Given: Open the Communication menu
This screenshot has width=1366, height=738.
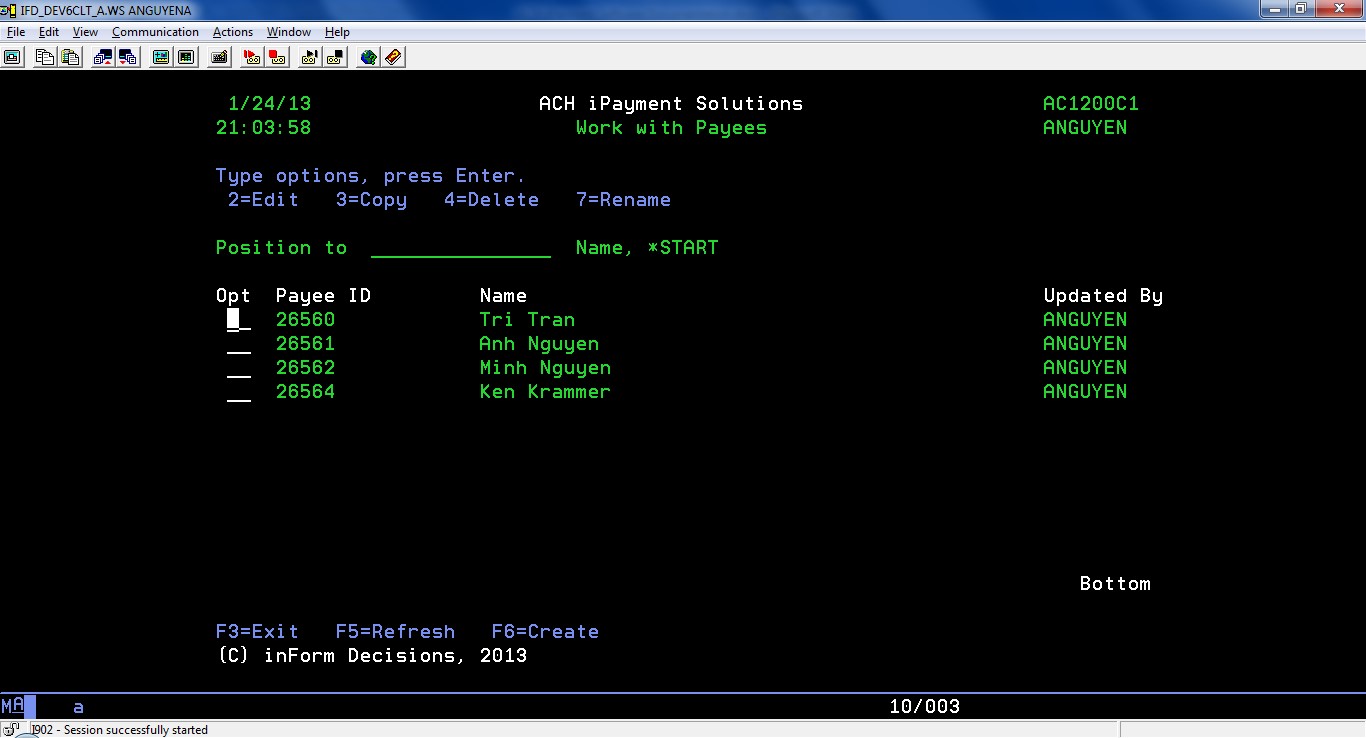Looking at the screenshot, I should click(x=155, y=32).
